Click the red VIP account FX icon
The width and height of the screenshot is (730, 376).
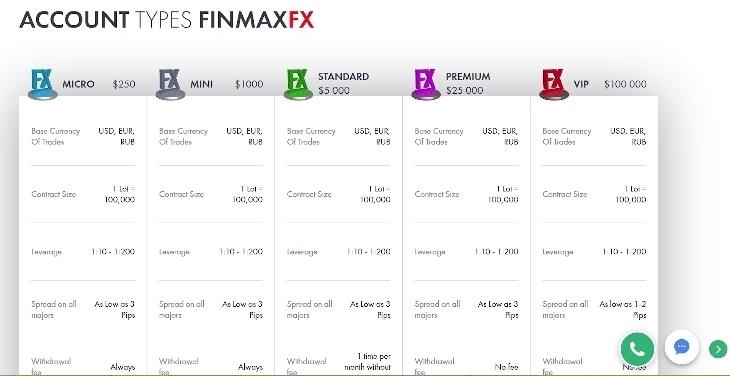point(554,84)
